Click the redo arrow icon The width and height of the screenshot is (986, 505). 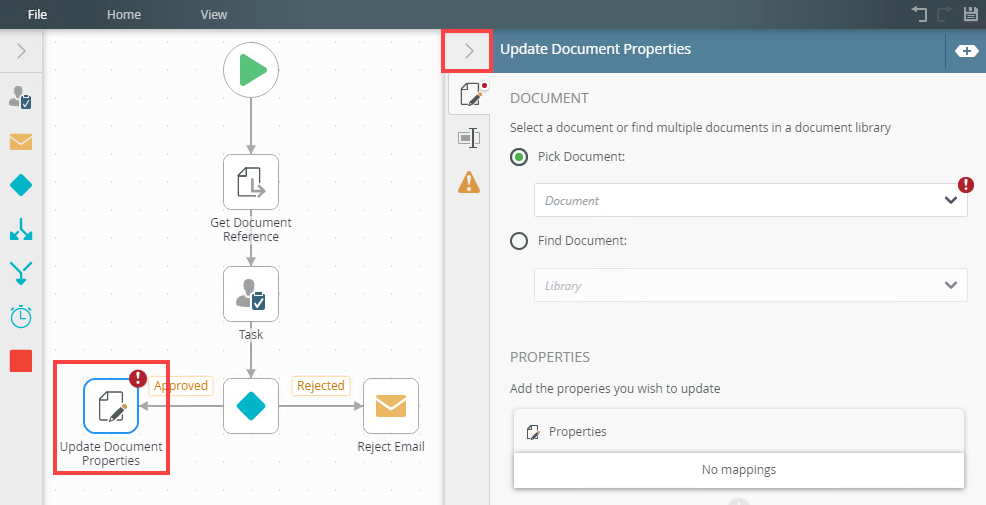tap(945, 14)
